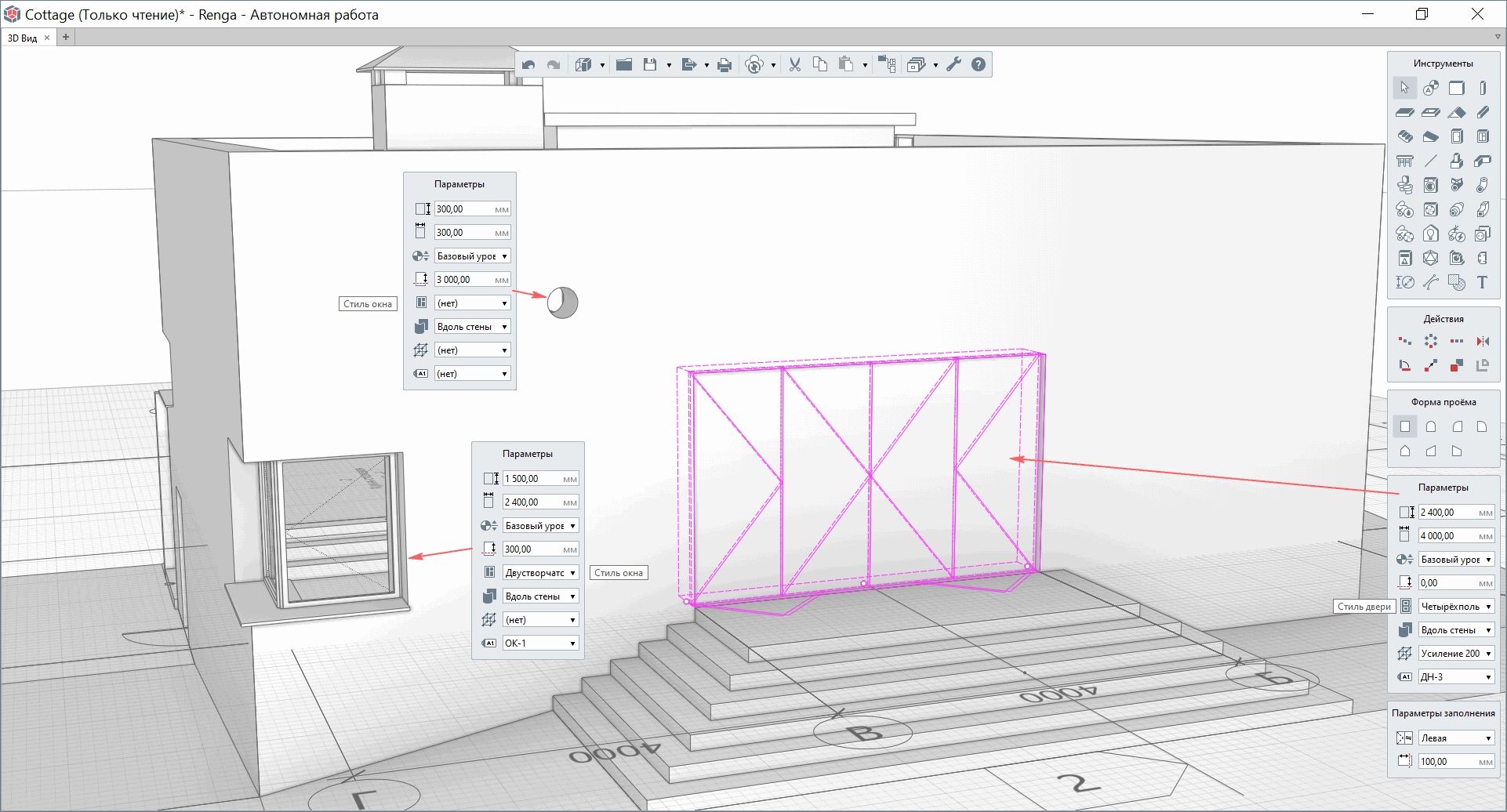Screen dimensions: 1507x812
Task: Select the Floor slab tool
Action: tap(1405, 112)
